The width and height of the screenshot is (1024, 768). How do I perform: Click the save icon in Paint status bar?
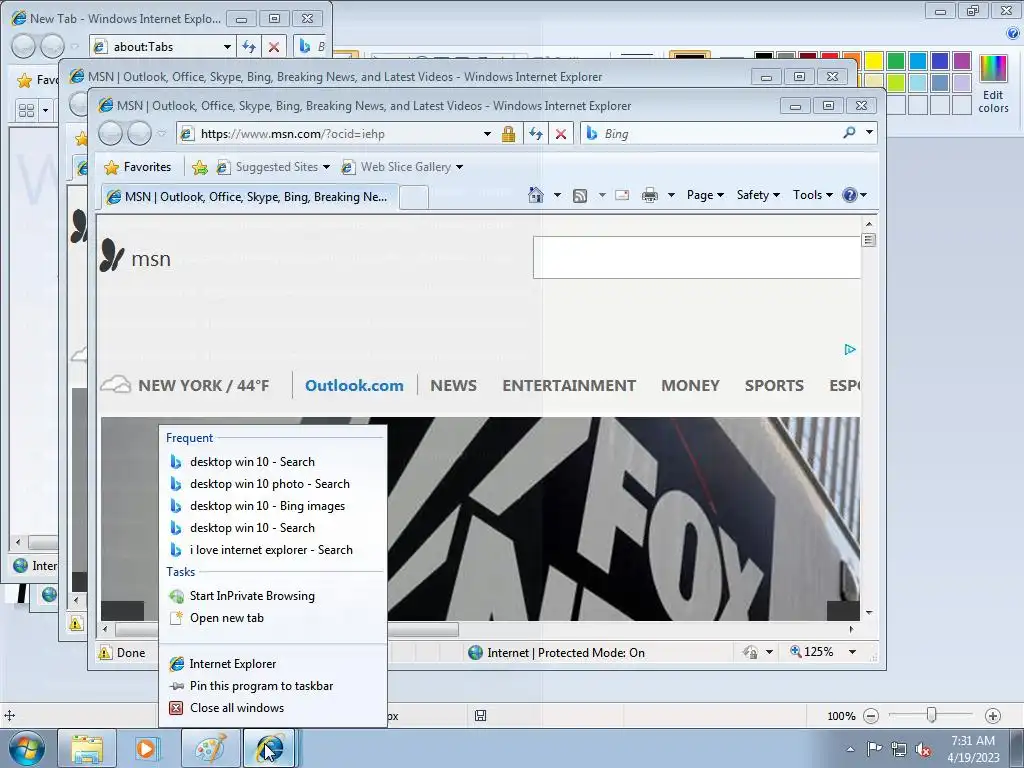[480, 716]
